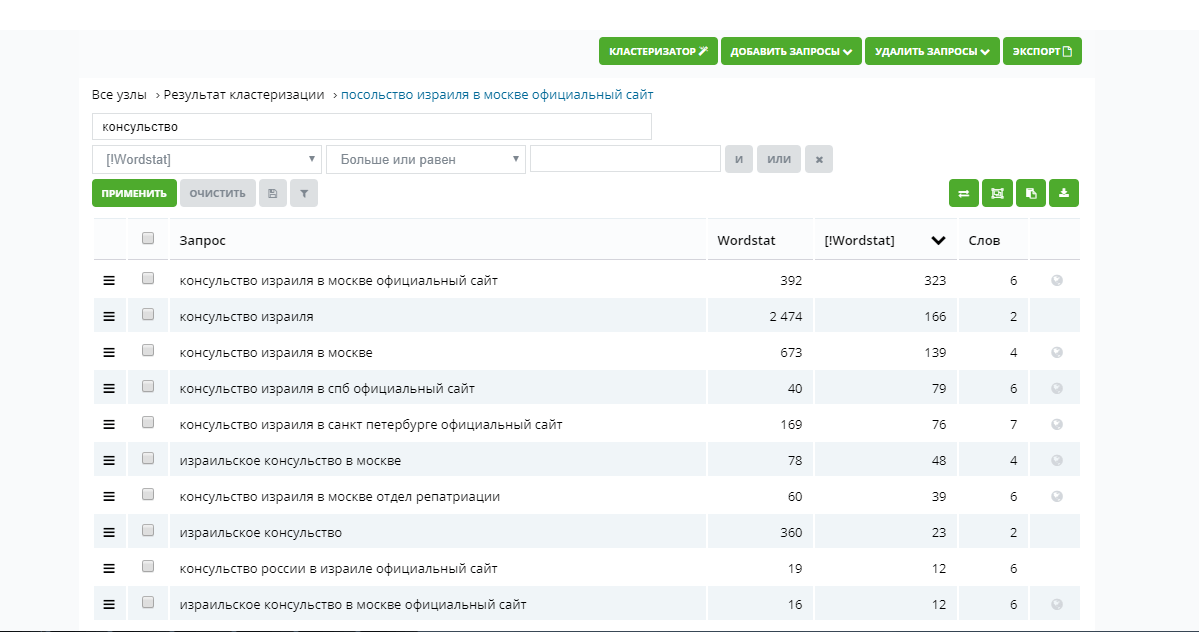Screen dimensions: 1199x632
Task: Expand the 'Добавить запросы' dropdown menu
Action: pos(790,51)
